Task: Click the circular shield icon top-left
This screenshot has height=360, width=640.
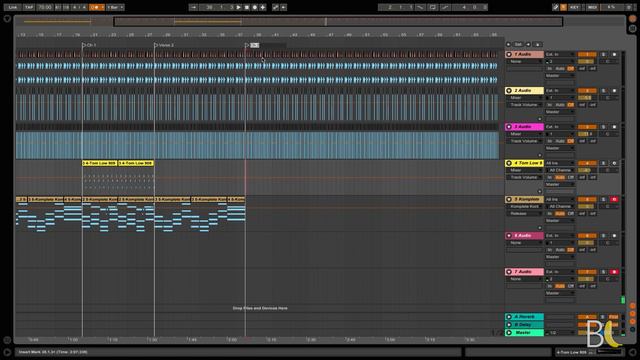Action: (x=7, y=18)
